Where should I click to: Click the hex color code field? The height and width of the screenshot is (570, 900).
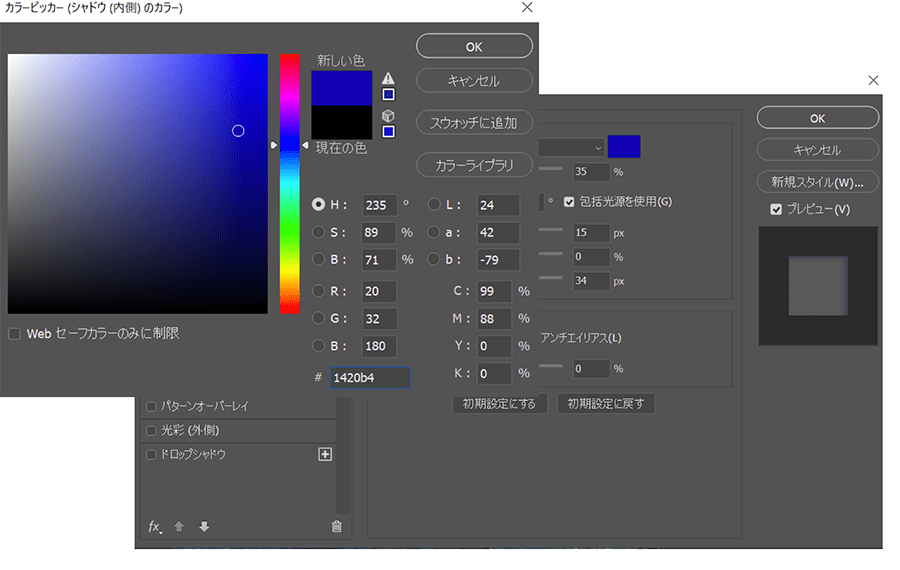[x=370, y=377]
